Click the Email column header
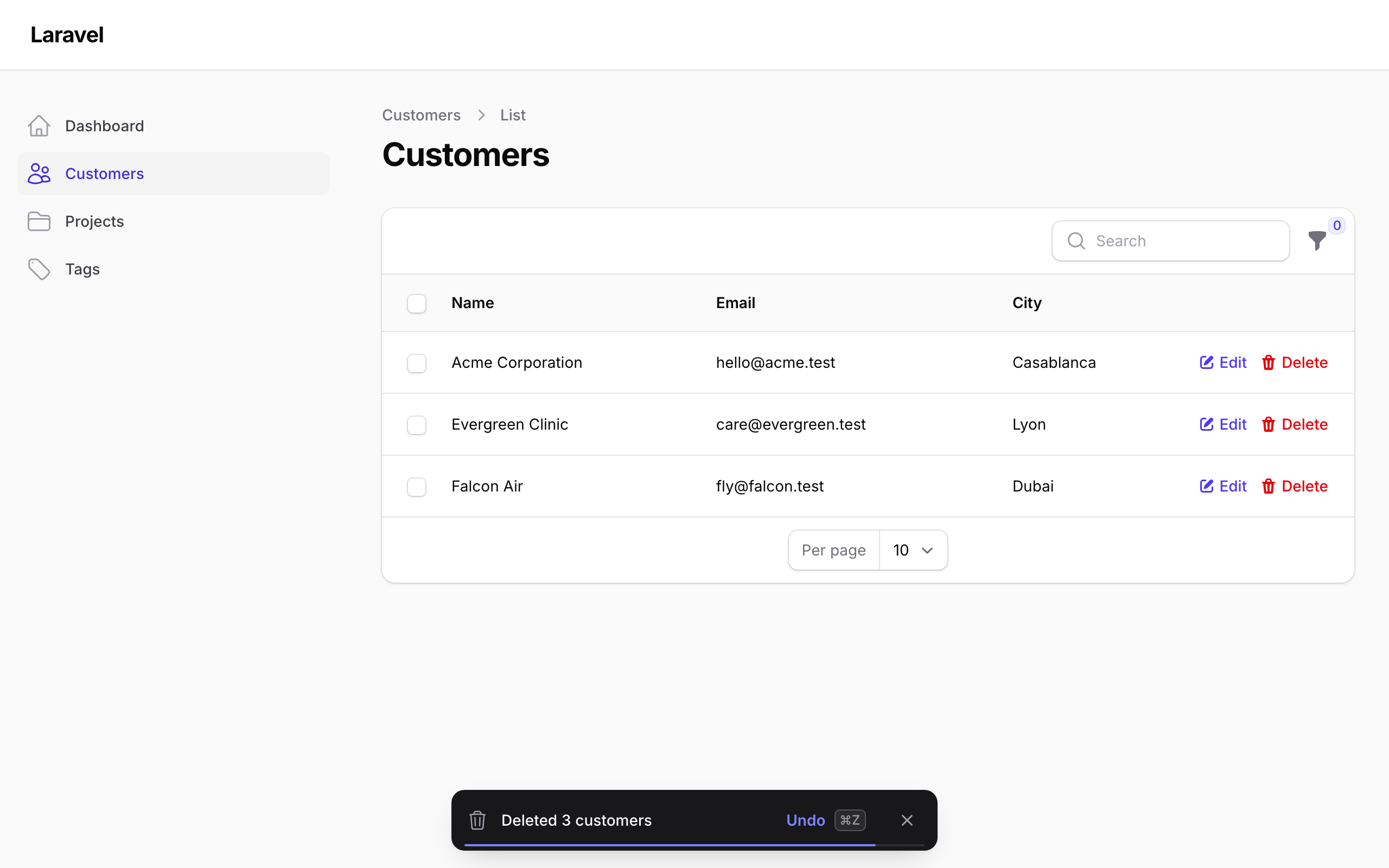 point(735,303)
